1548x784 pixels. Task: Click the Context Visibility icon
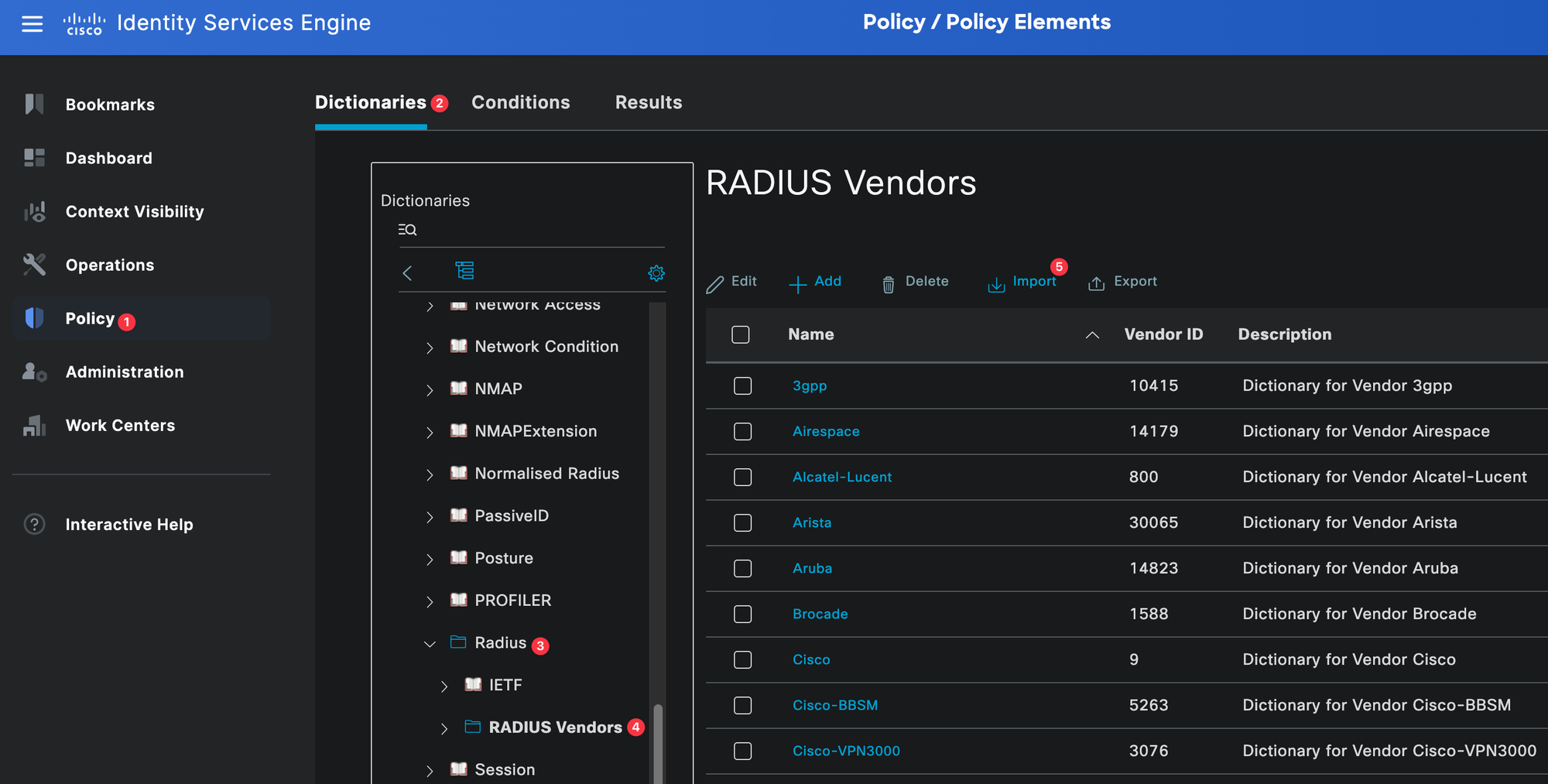point(34,211)
